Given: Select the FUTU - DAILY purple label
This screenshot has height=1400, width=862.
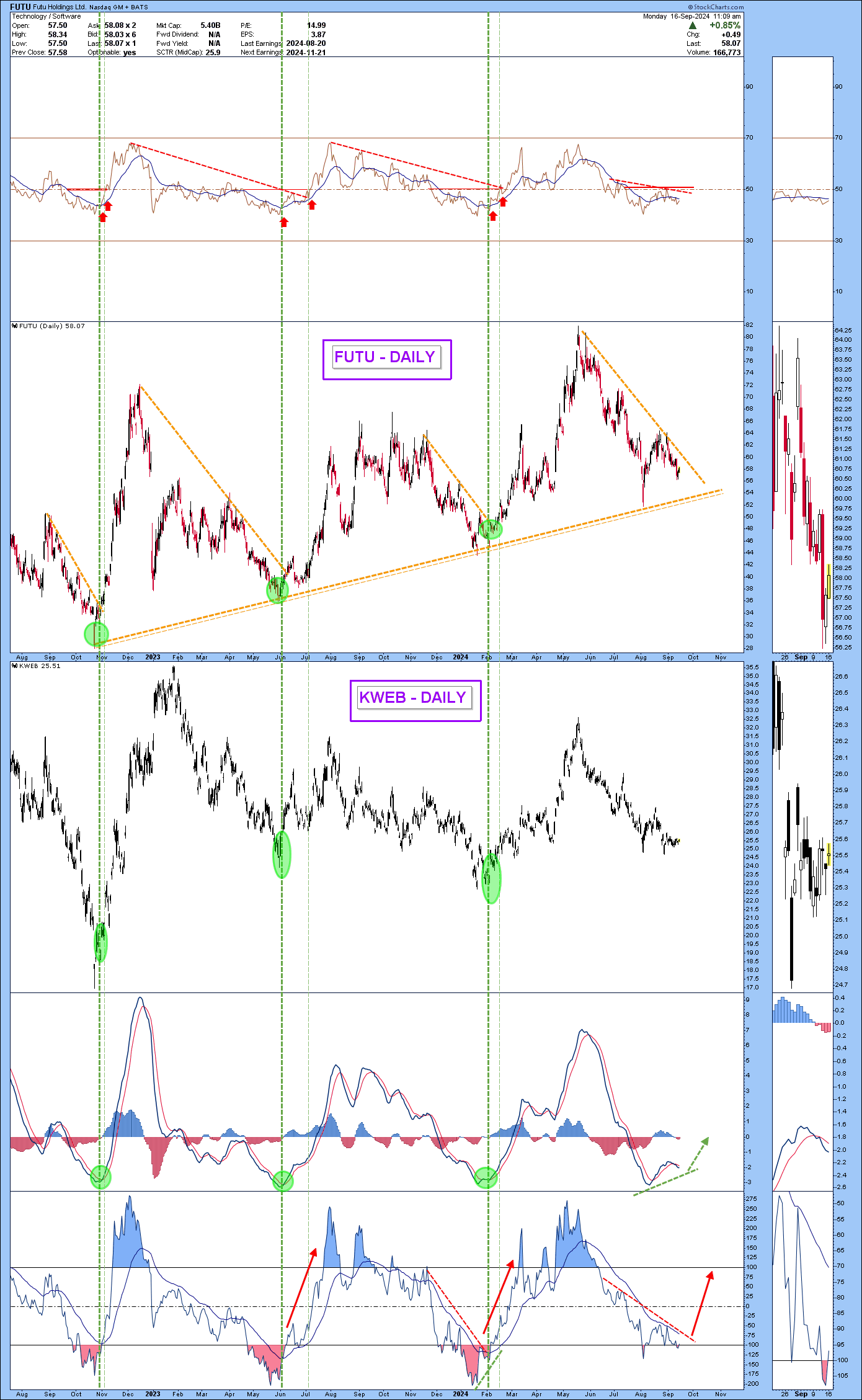Looking at the screenshot, I should (x=386, y=359).
